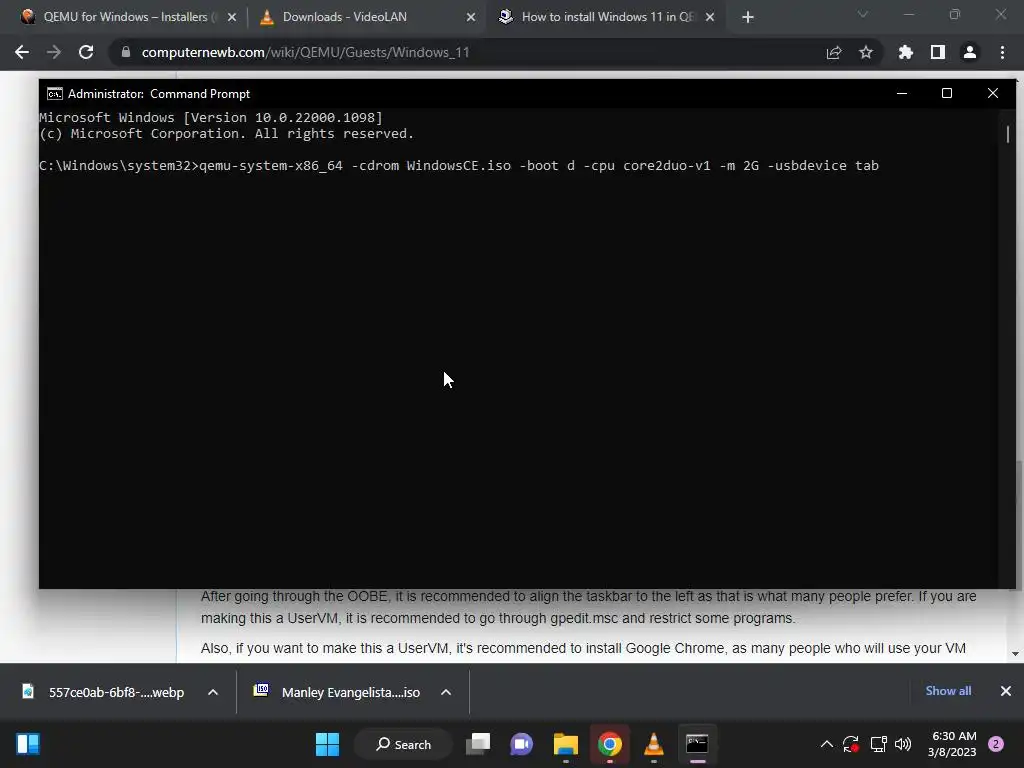
Task: Select the Command Prompt taskbar icon
Action: [x=697, y=744]
